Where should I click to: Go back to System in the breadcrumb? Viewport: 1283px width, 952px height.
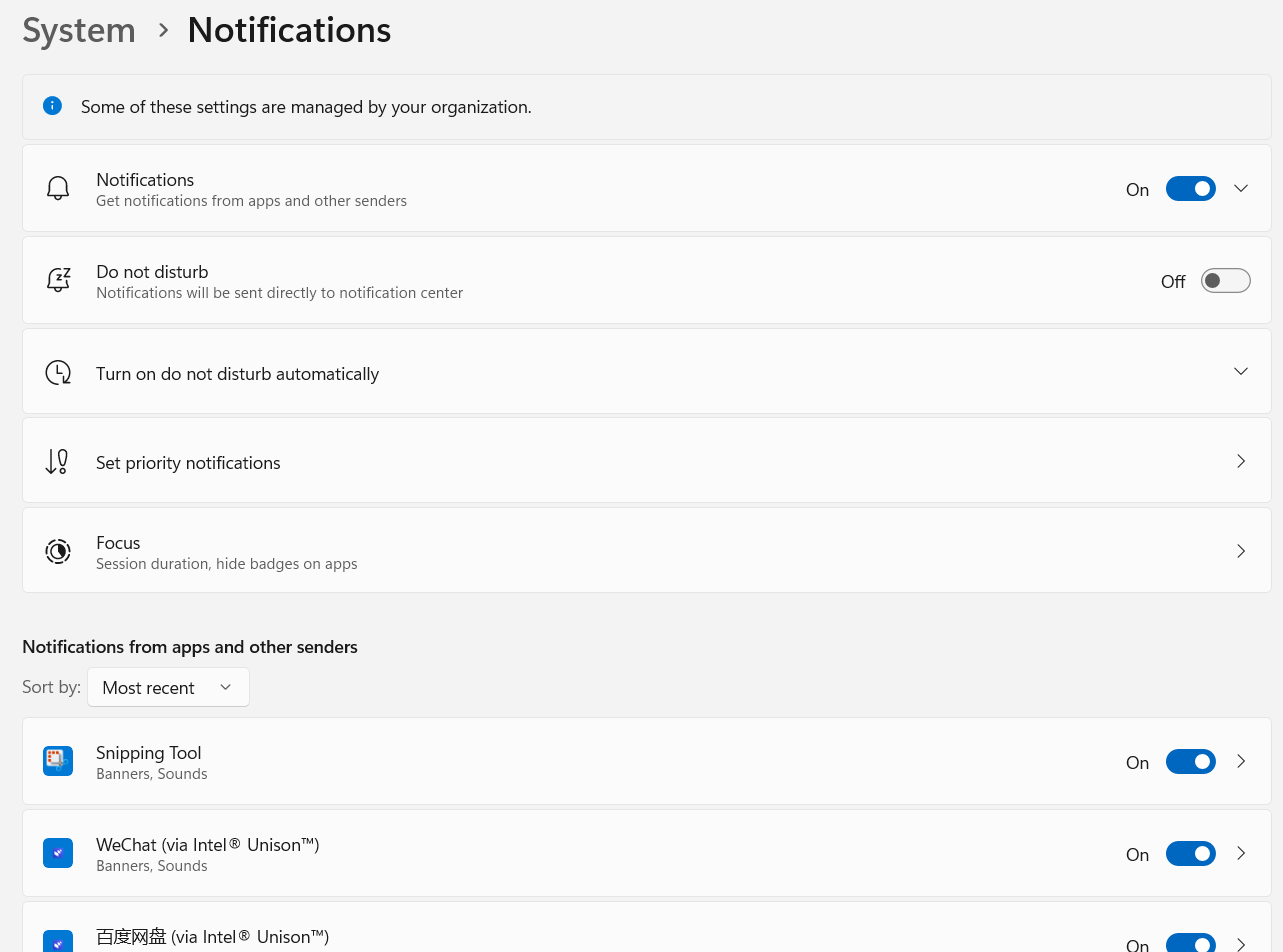pyautogui.click(x=79, y=30)
